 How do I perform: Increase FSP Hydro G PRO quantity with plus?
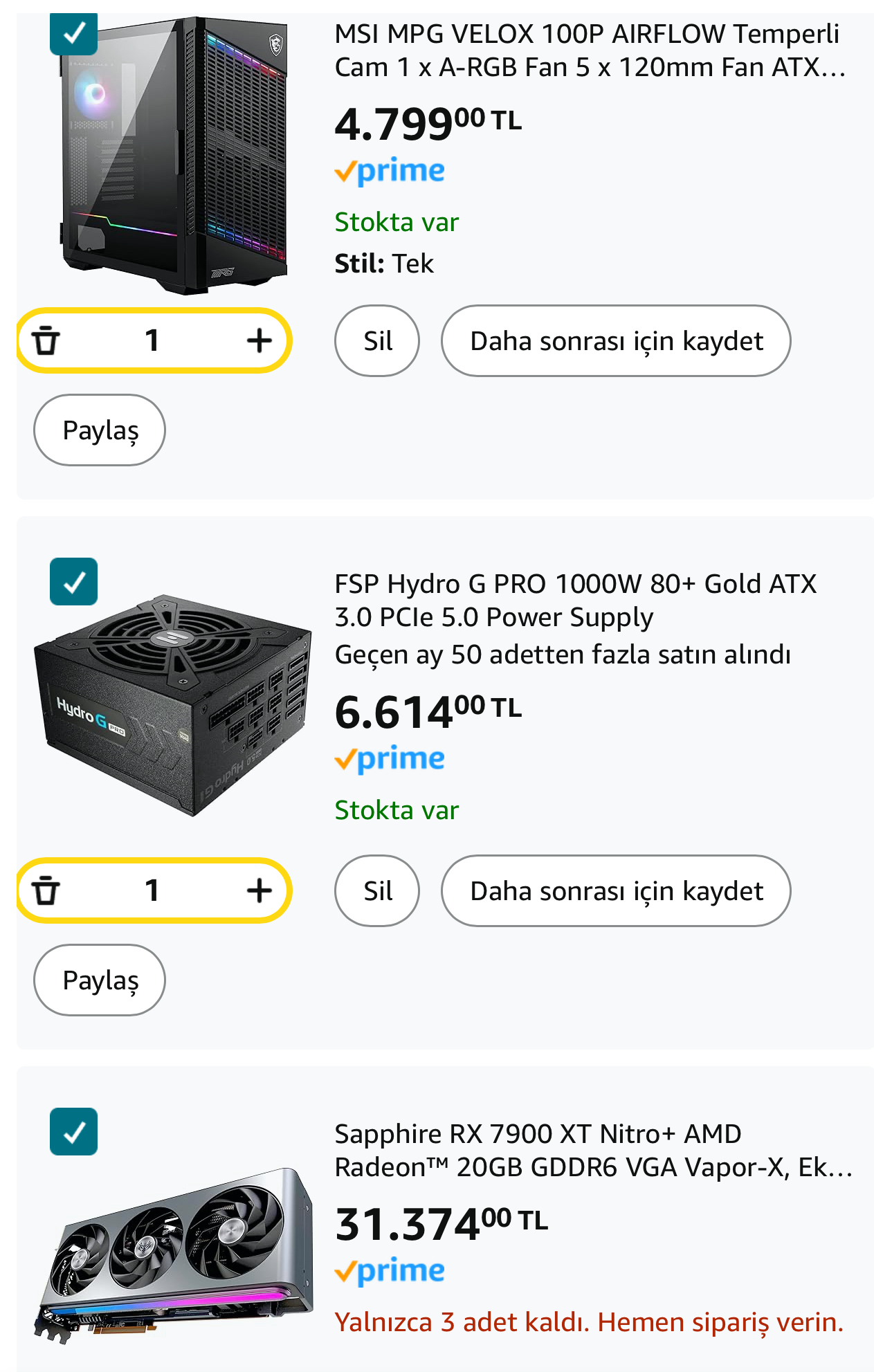(x=260, y=890)
